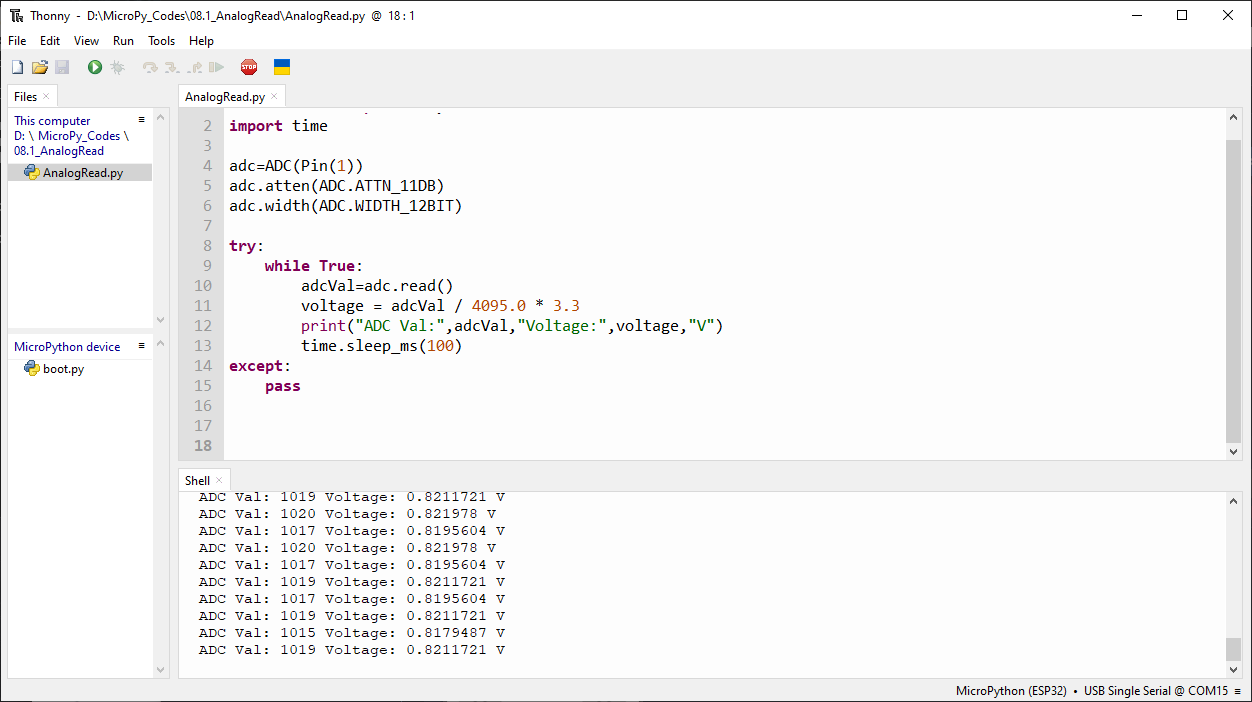Click the Ukraine flag support icon

(x=282, y=67)
